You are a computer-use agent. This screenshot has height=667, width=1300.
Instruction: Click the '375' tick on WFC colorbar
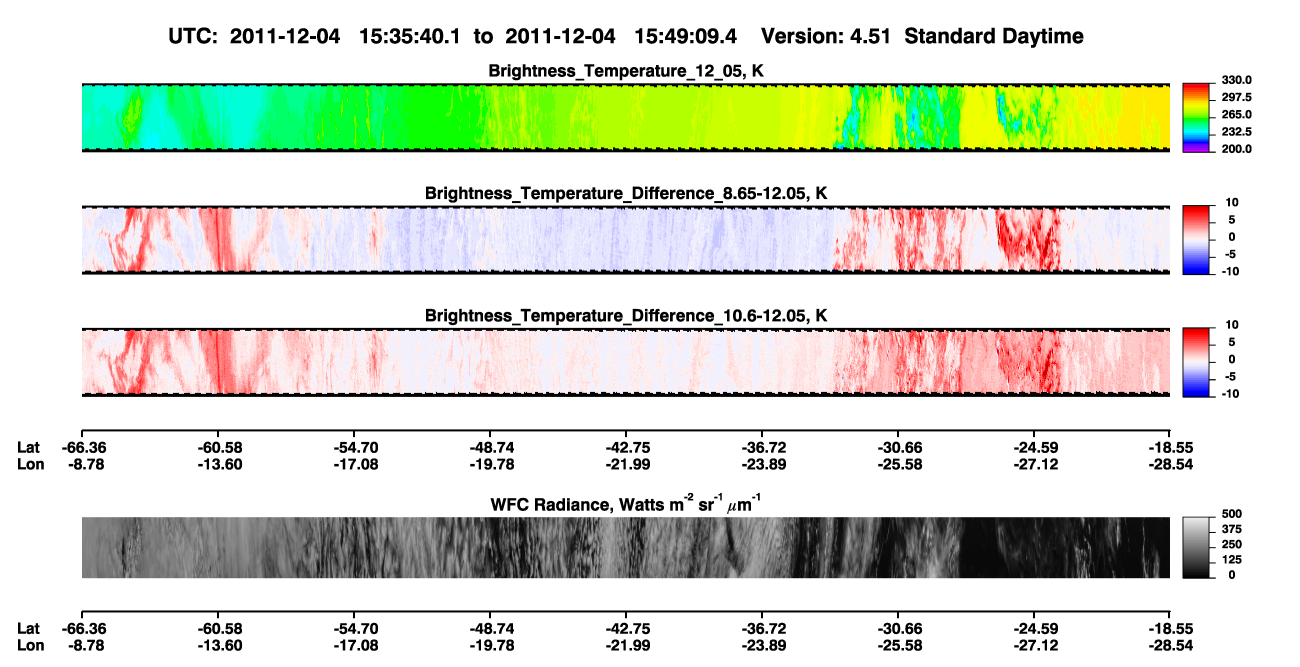1230,529
